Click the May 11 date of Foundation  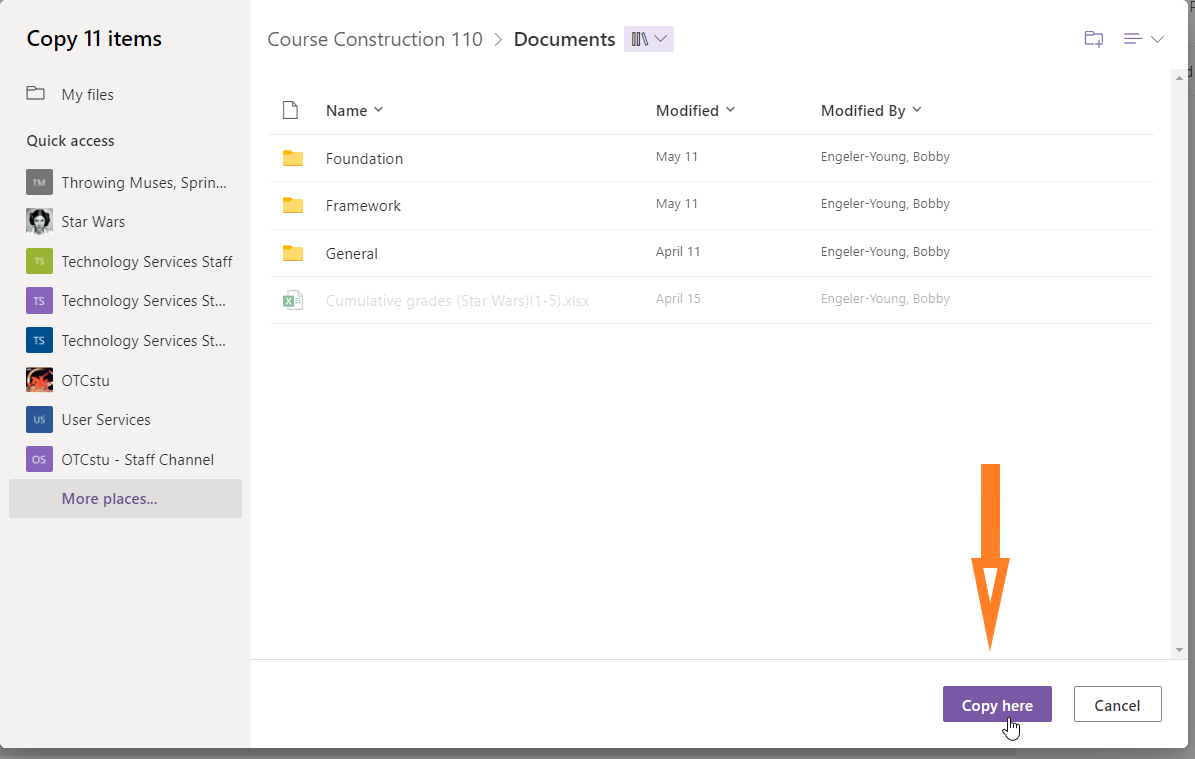(677, 157)
